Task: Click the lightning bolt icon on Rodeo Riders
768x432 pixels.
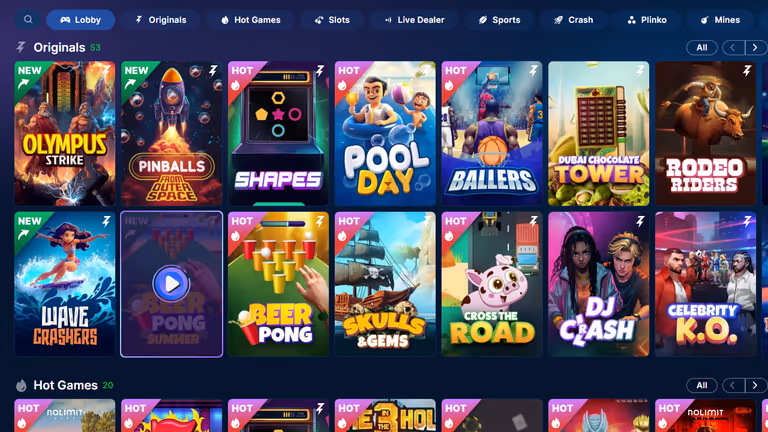Action: tap(747, 71)
